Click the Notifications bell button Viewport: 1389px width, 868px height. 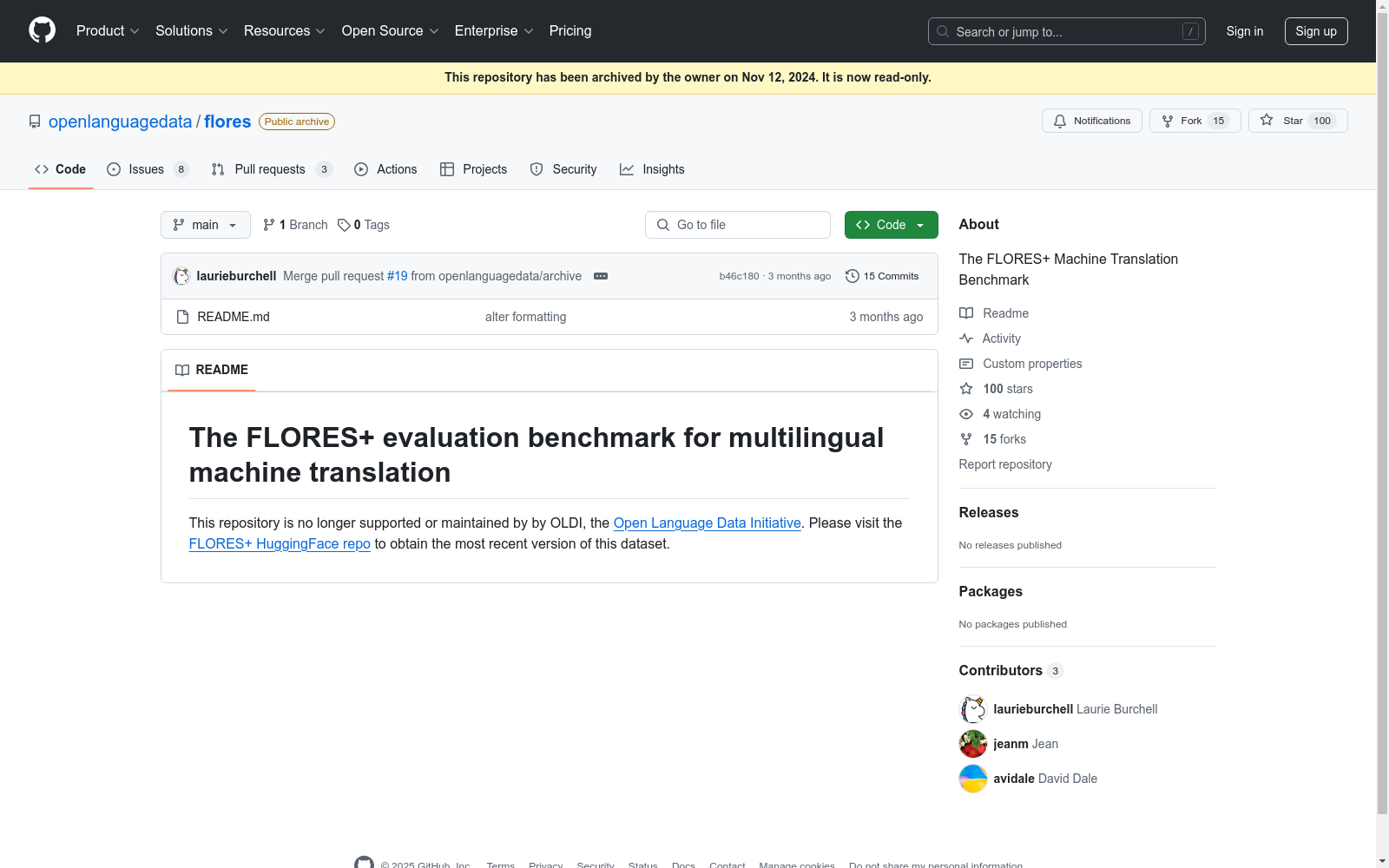tap(1092, 121)
